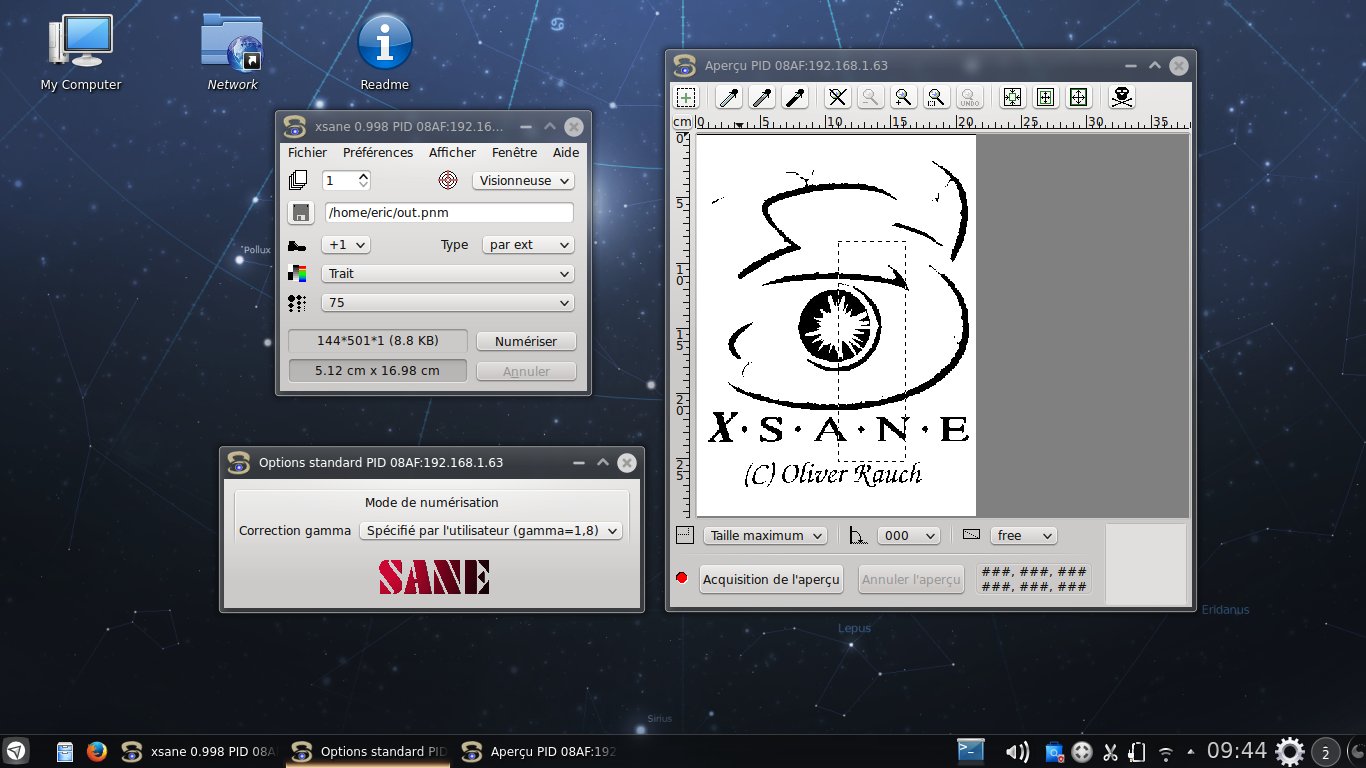Open the free aspect ratio dropdown
Image resolution: width=1366 pixels, height=768 pixels.
[x=1024, y=535]
